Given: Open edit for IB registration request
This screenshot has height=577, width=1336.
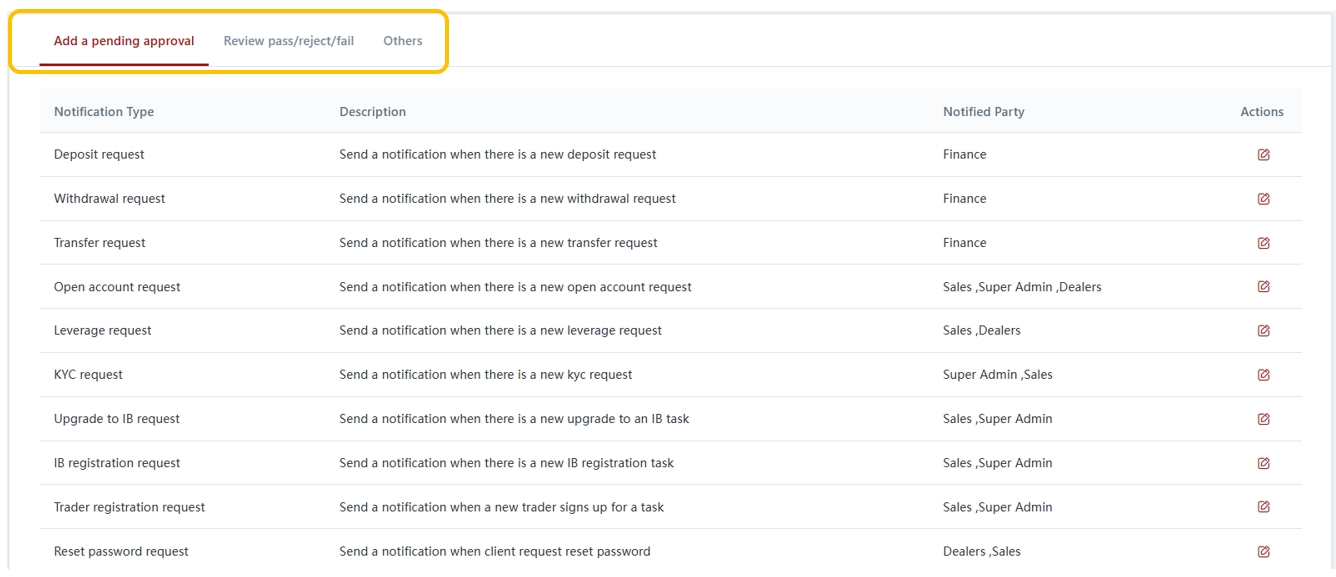Looking at the screenshot, I should tap(1263, 463).
